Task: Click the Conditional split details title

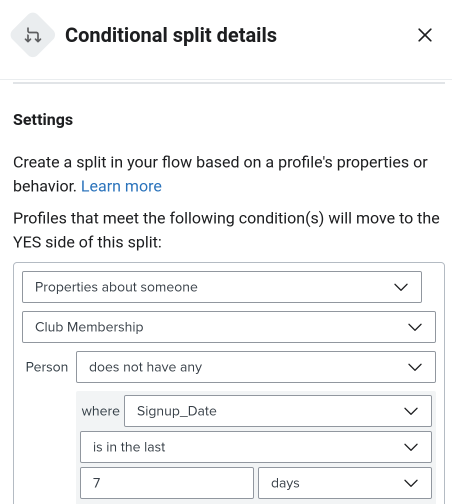Action: [171, 35]
